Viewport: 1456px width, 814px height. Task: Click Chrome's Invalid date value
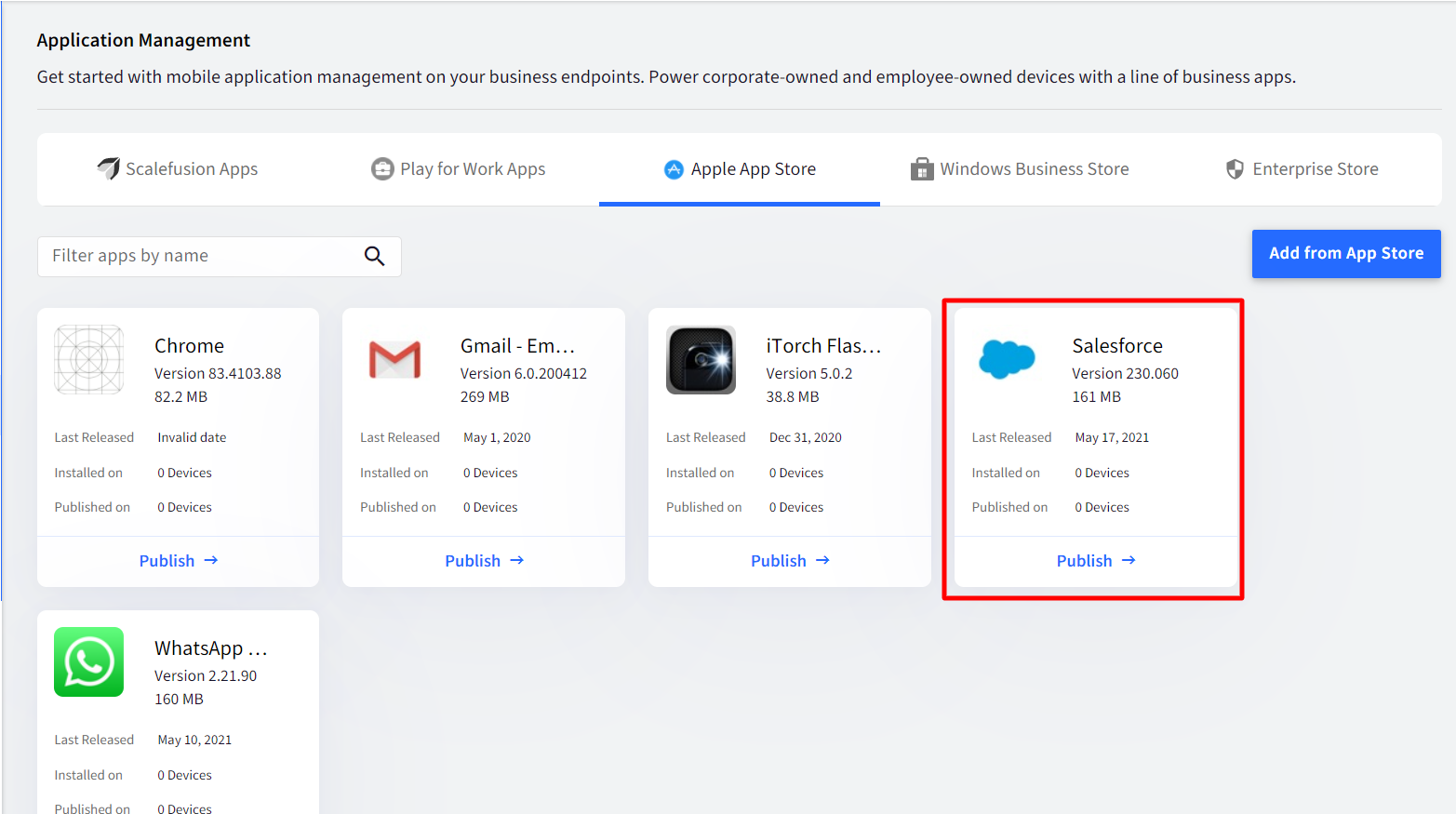tap(192, 437)
